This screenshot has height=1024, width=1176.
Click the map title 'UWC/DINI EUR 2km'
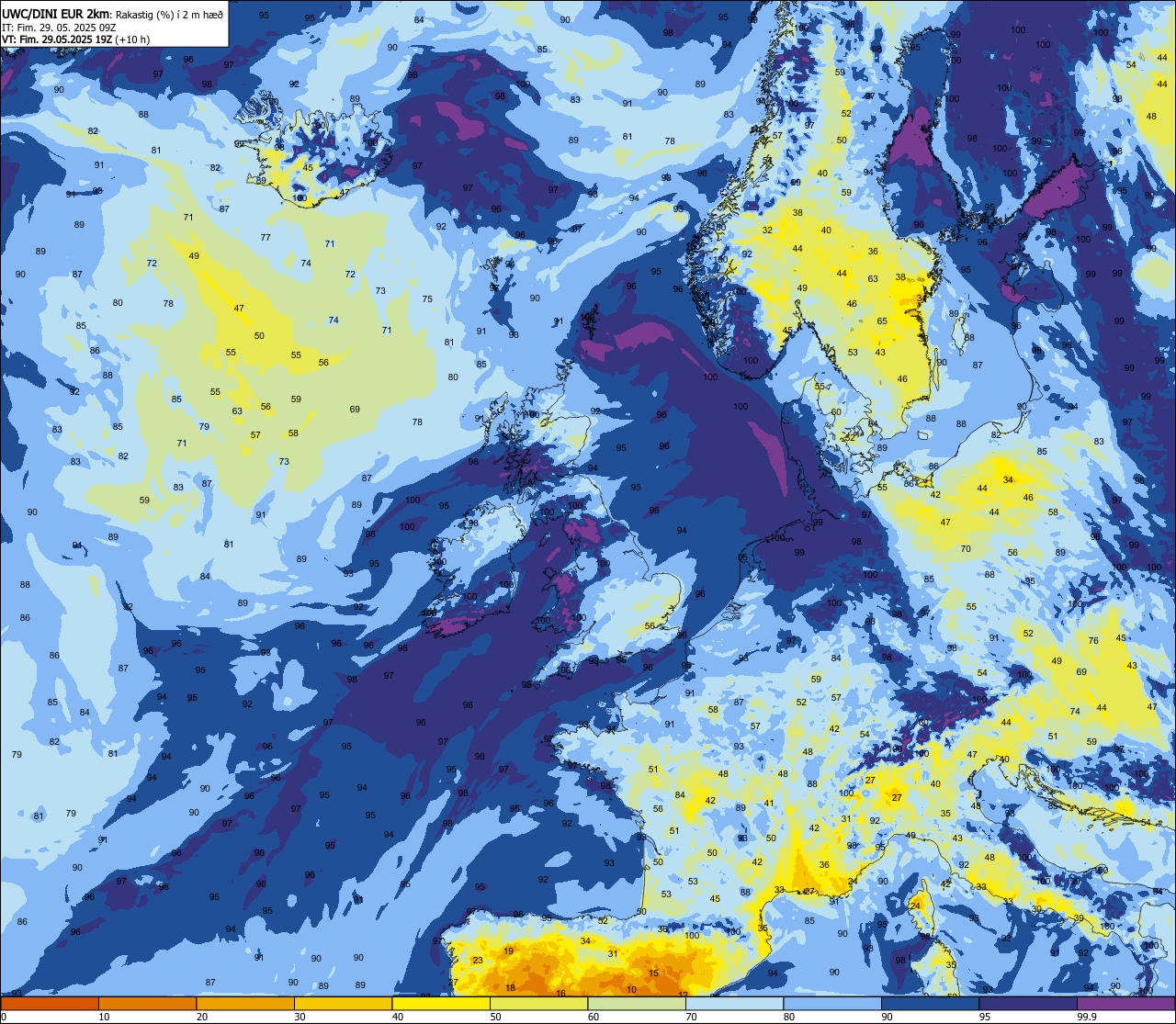coord(56,14)
